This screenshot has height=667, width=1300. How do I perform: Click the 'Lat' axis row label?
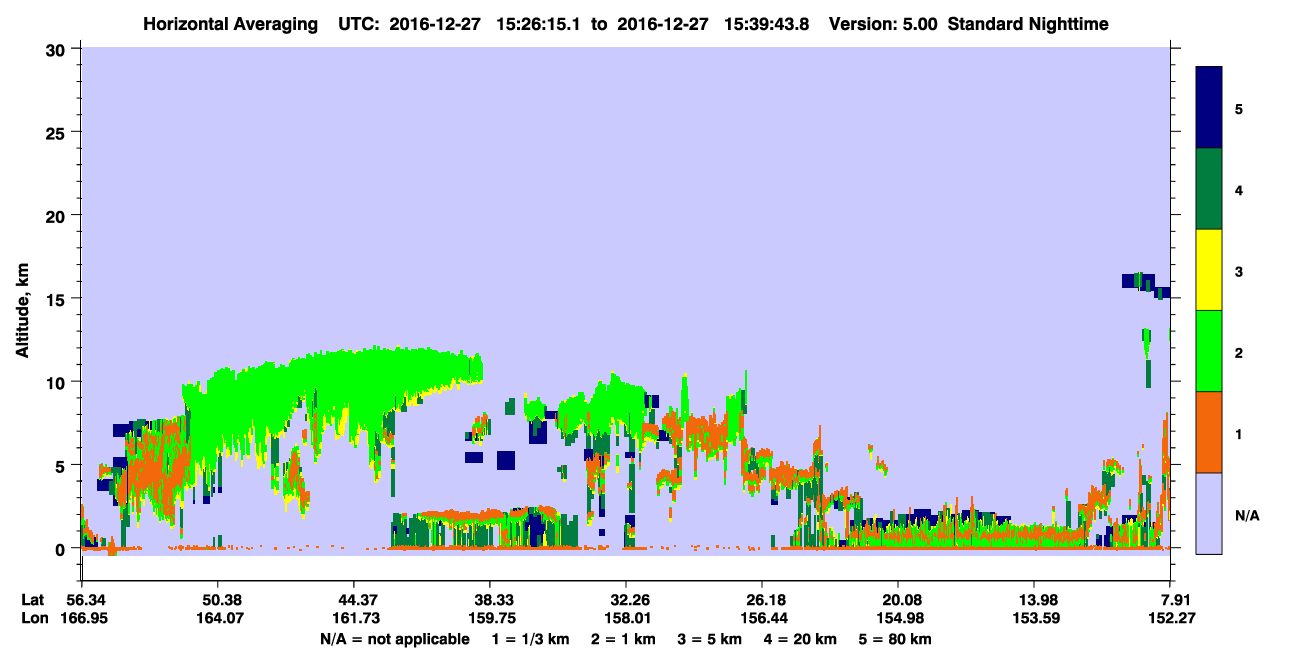(34, 600)
